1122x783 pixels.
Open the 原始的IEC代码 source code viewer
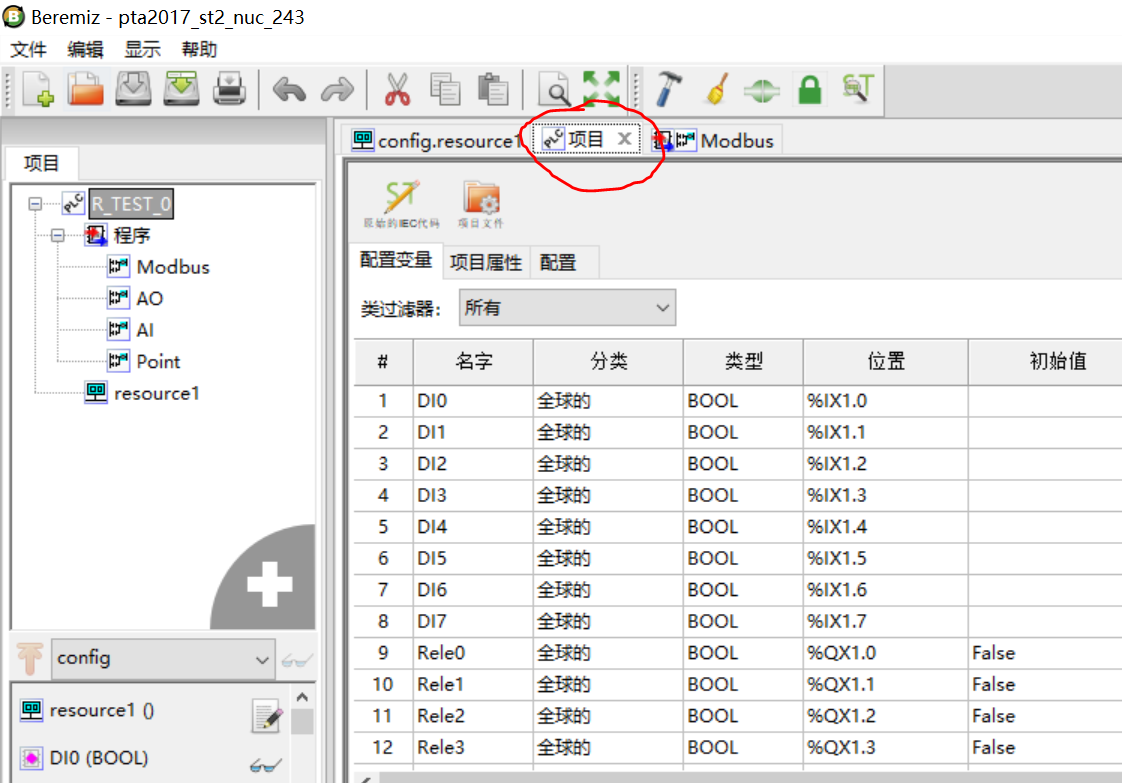(x=399, y=200)
